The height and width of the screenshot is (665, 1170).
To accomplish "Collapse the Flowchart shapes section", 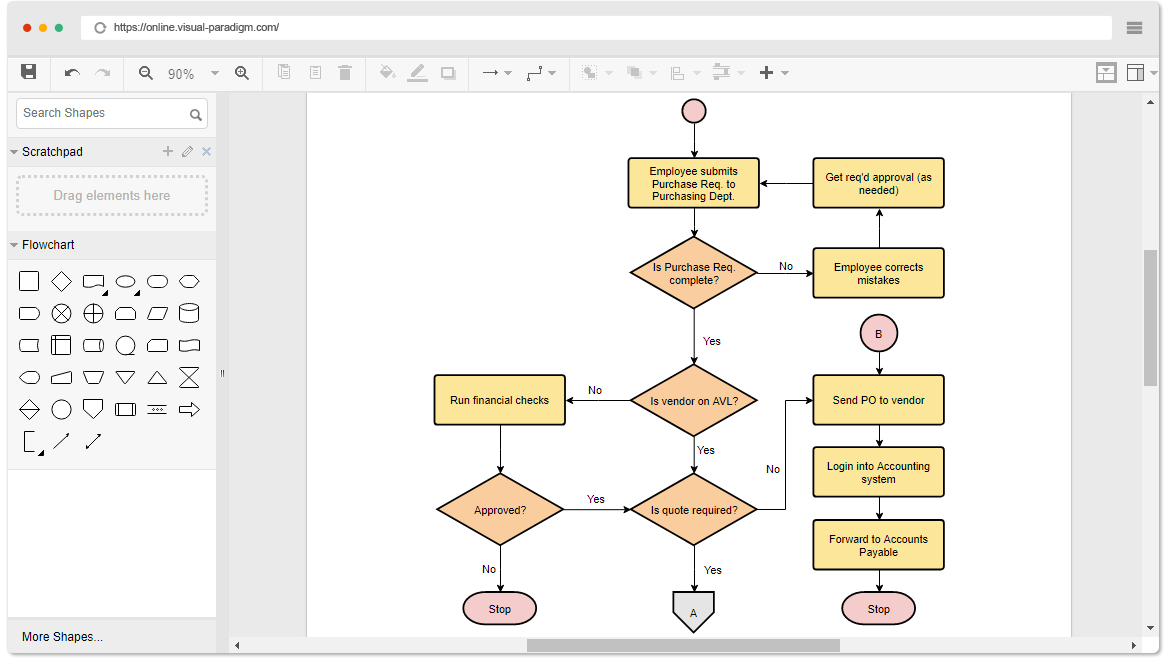I will (12, 244).
